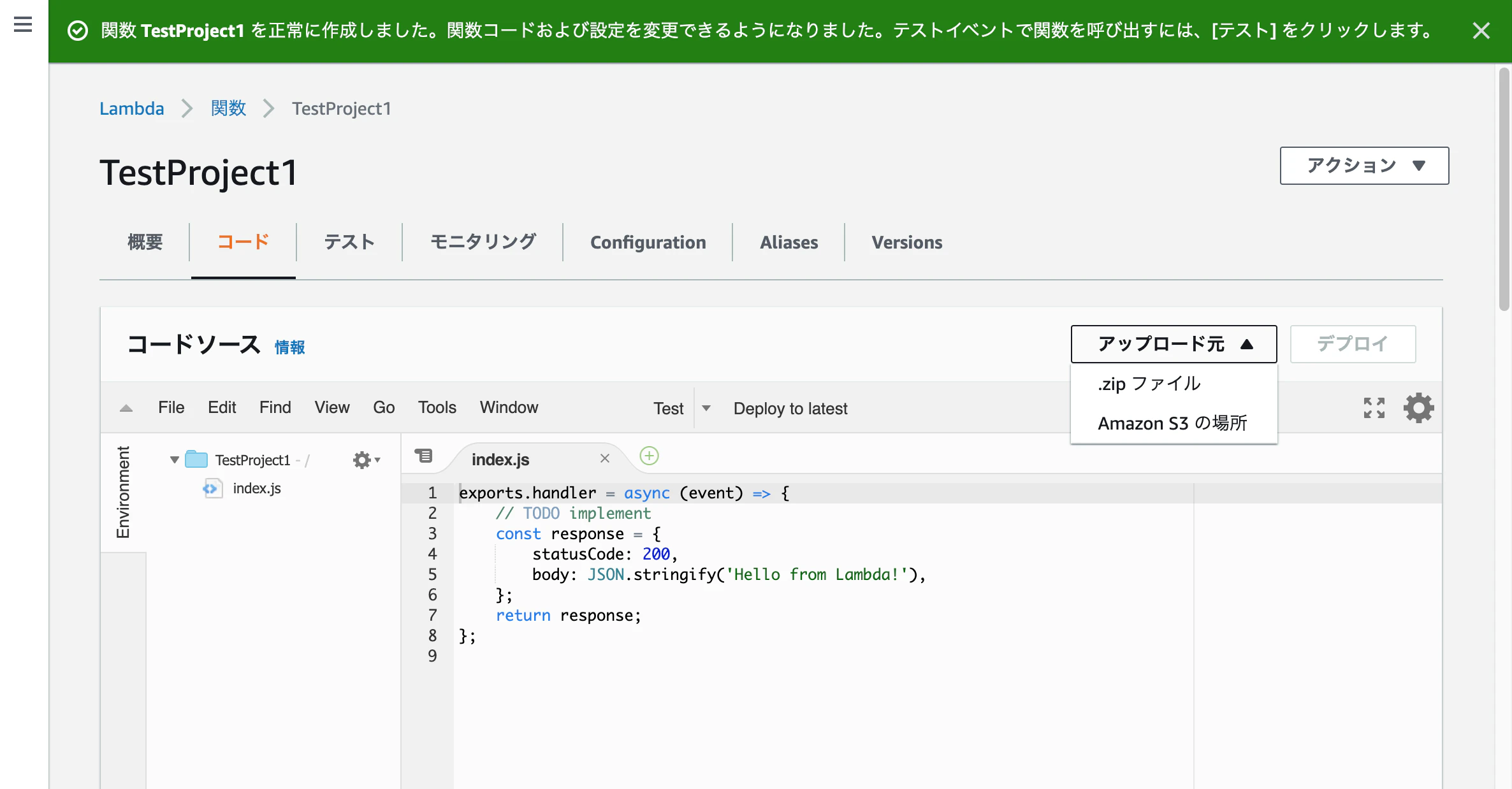
Task: Select index.js in file tree
Action: tap(257, 488)
